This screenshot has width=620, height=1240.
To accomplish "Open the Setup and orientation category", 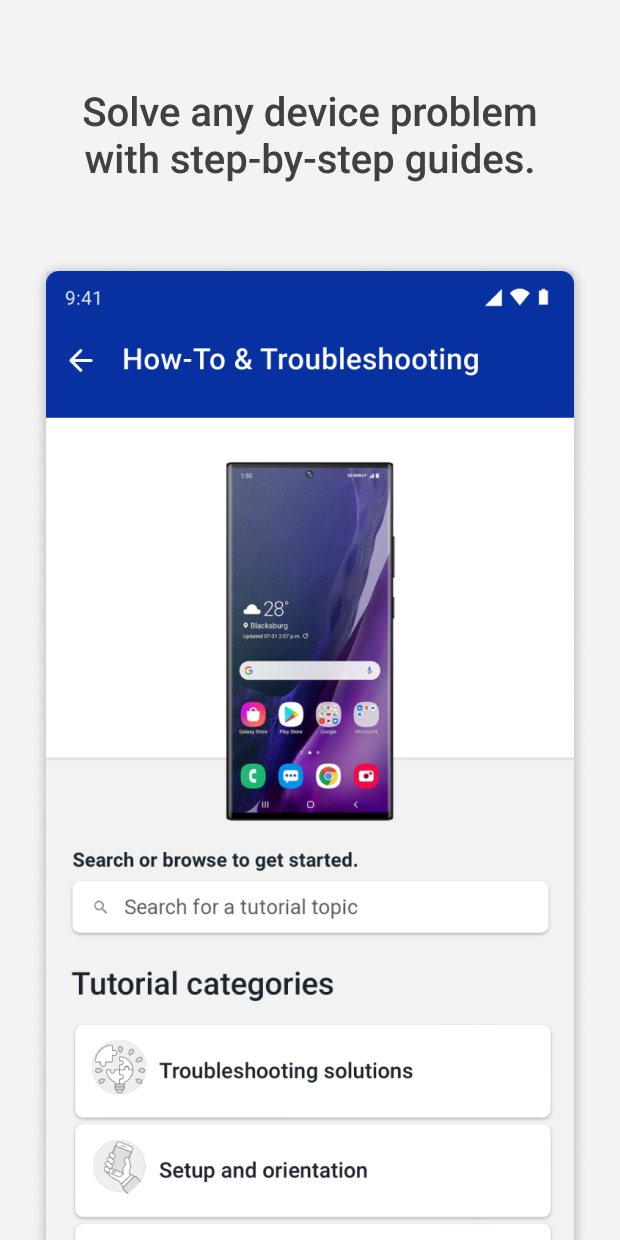I will (x=313, y=1170).
